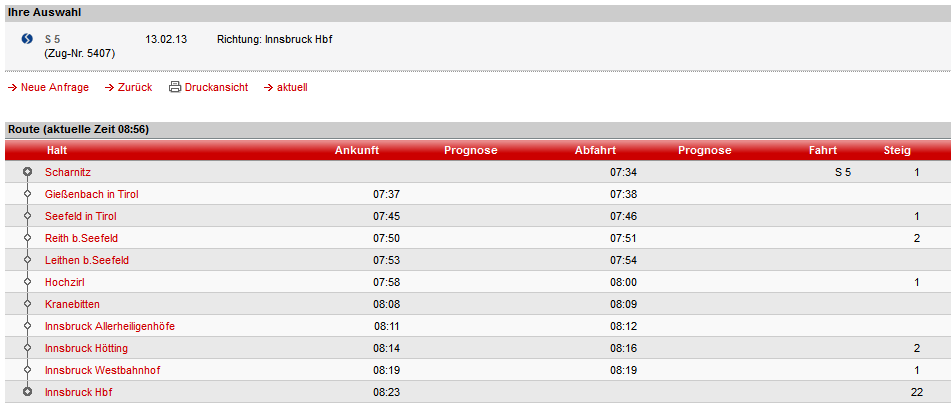Screen dimensions: 951x416
Task: Go back using the Zurück link
Action: (134, 88)
